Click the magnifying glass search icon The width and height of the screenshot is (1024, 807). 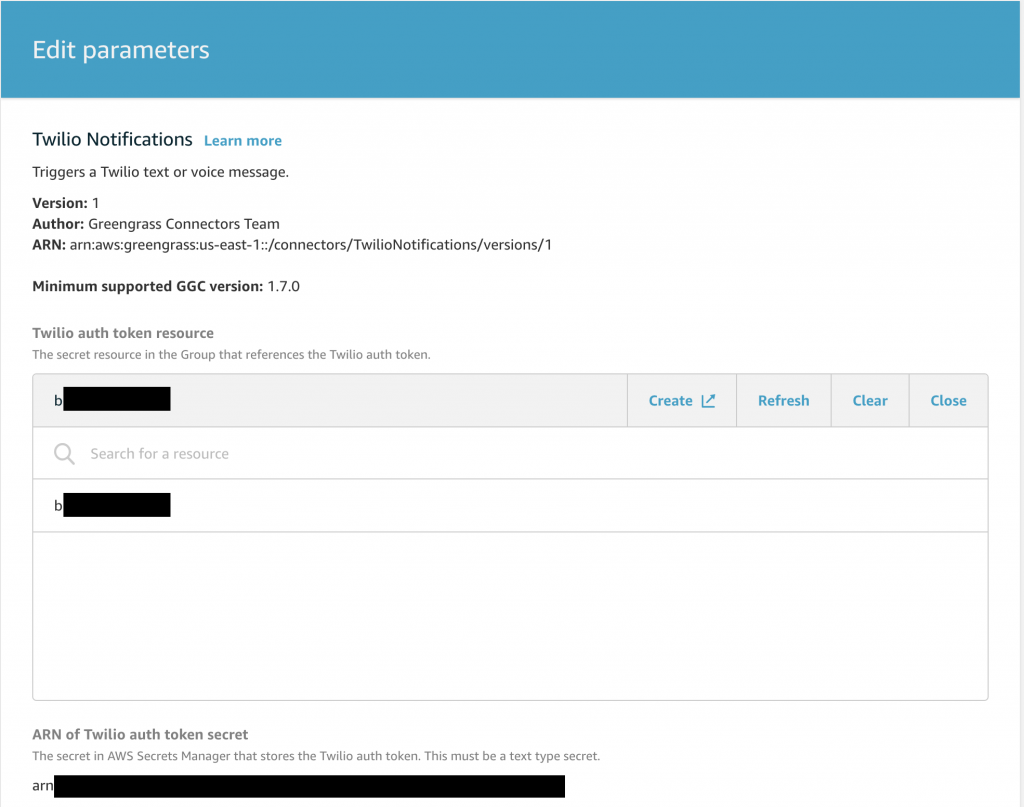[x=64, y=453]
